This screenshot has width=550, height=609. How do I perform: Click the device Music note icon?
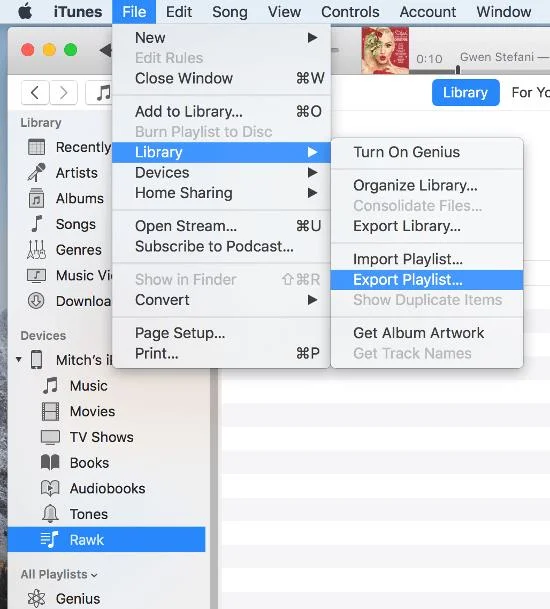coord(50,385)
